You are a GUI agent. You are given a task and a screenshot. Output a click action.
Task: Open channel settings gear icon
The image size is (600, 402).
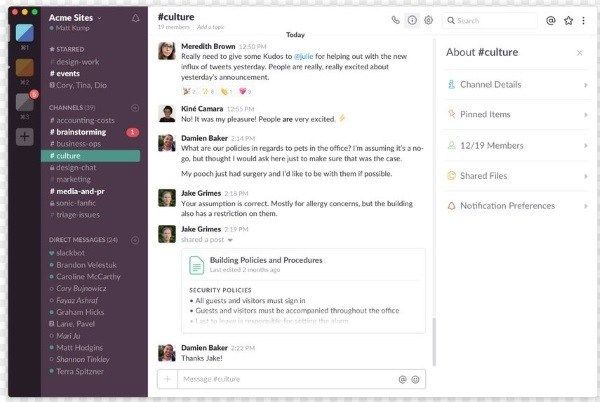click(x=428, y=20)
